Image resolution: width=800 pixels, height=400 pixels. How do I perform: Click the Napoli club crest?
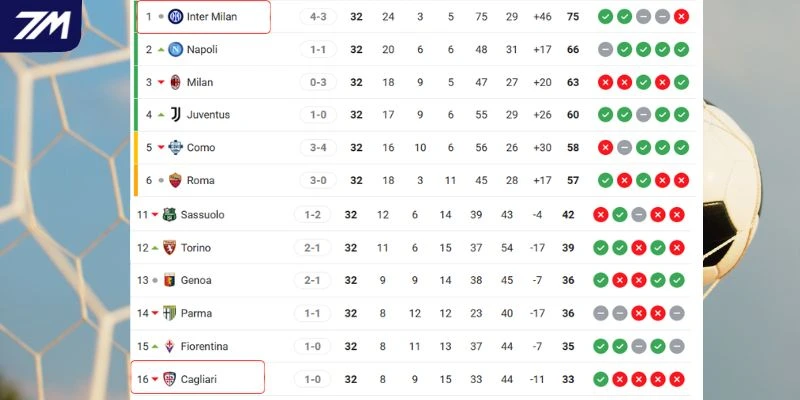[176, 49]
